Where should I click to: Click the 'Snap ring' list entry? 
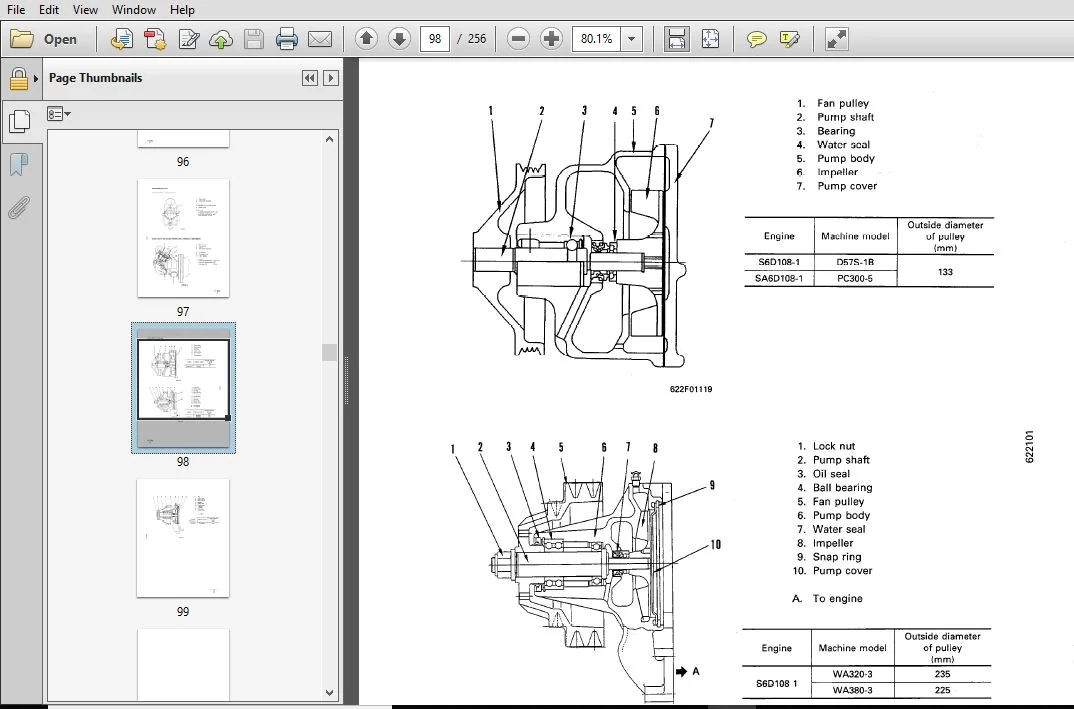[837, 557]
